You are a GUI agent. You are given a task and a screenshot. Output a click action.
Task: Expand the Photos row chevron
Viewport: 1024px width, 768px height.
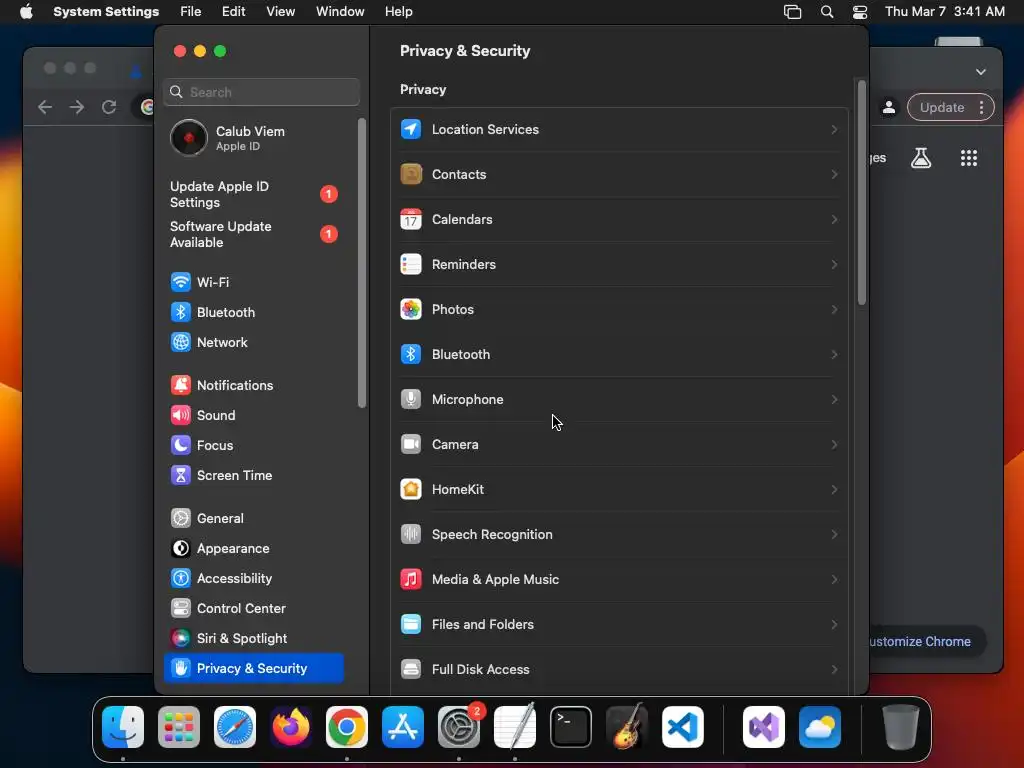(834, 310)
